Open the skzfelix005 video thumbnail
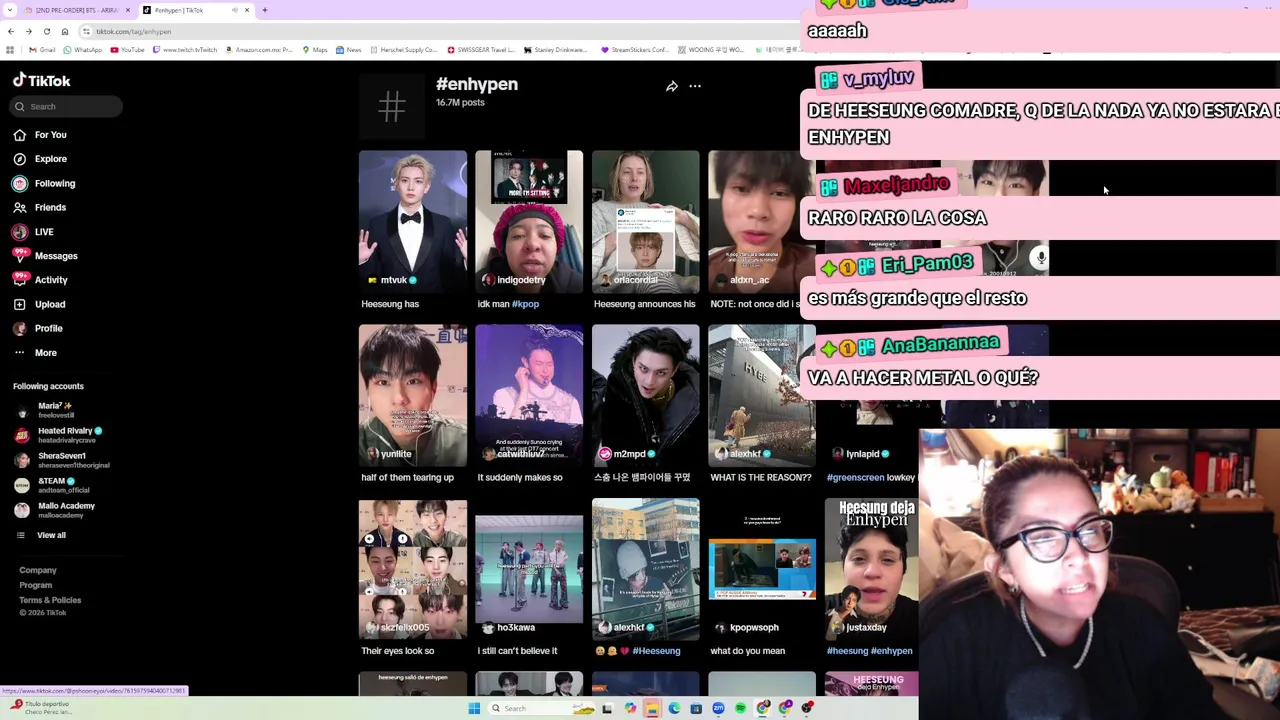This screenshot has width=1280, height=720. tap(413, 569)
